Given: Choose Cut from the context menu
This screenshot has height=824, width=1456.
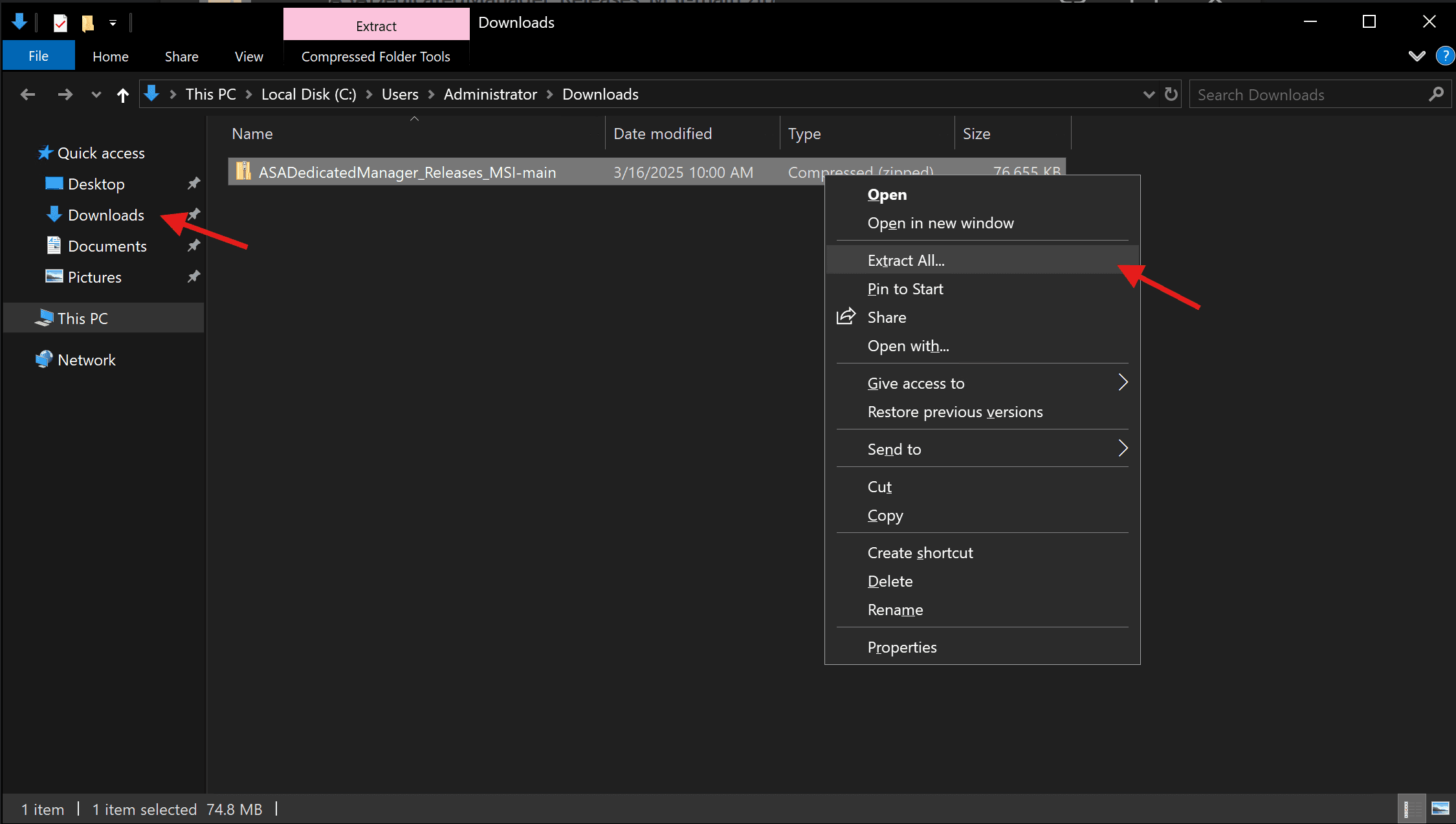Looking at the screenshot, I should point(982,487).
